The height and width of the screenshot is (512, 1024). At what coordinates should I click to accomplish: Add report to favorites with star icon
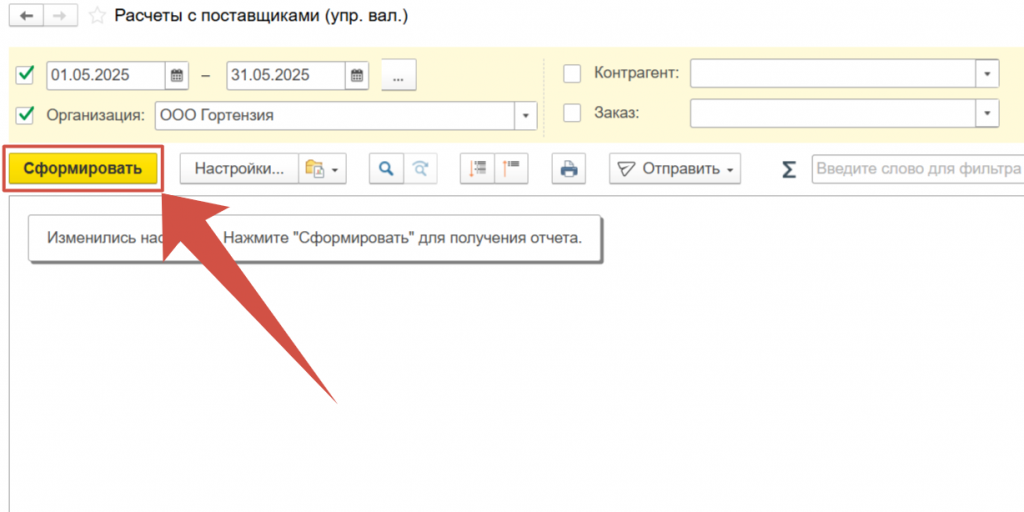(96, 16)
